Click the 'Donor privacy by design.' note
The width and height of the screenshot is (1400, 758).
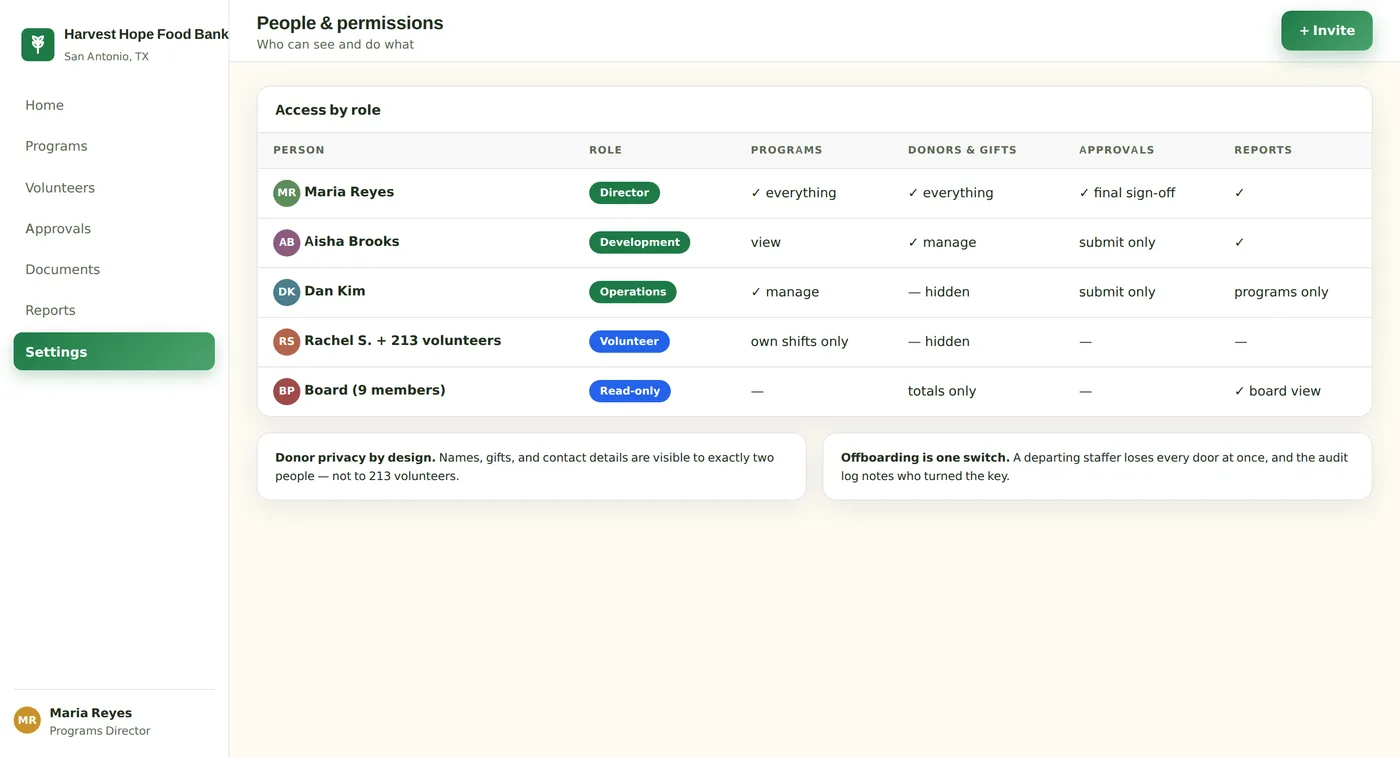pyautogui.click(x=532, y=467)
